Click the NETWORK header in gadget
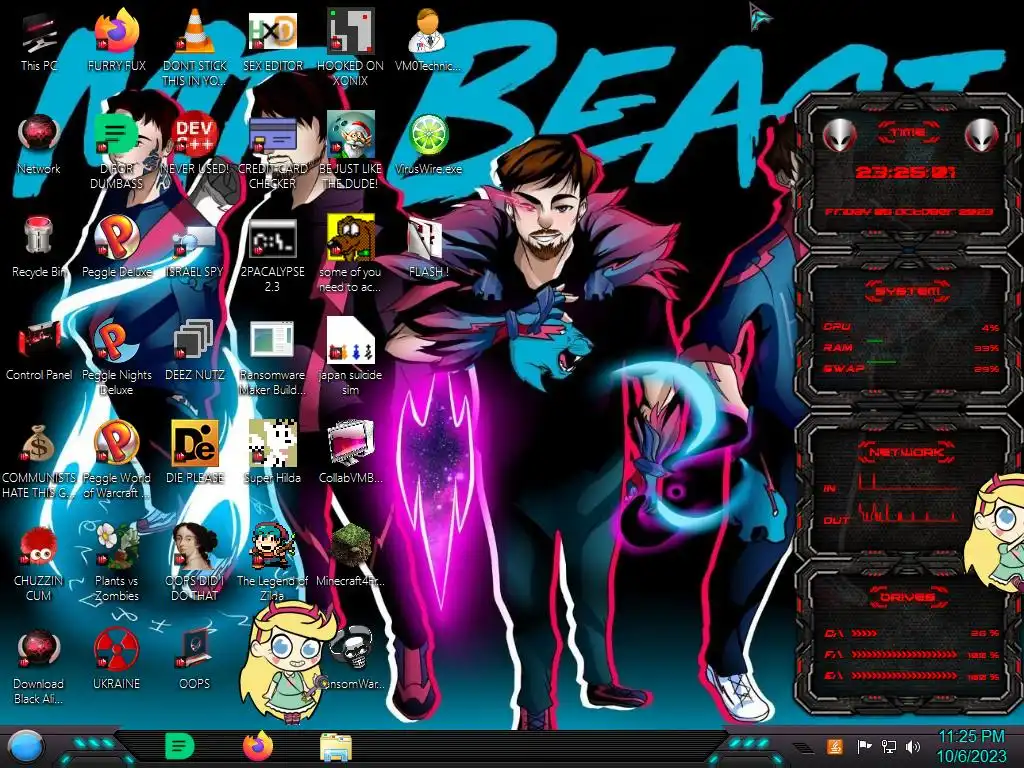 (906, 452)
